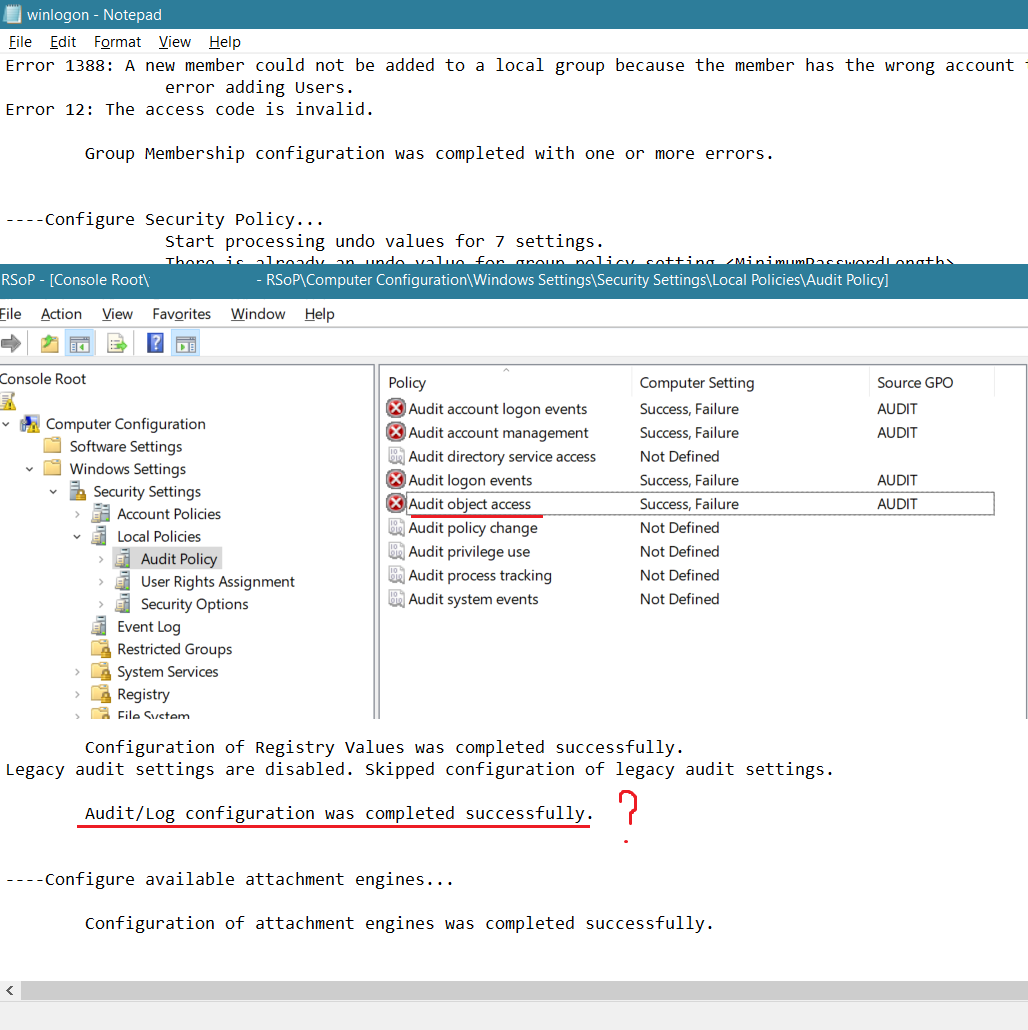Toggle the Show/Hide Console Tree toolbar icon
Image resolution: width=1028 pixels, height=1030 pixels.
coord(79,343)
